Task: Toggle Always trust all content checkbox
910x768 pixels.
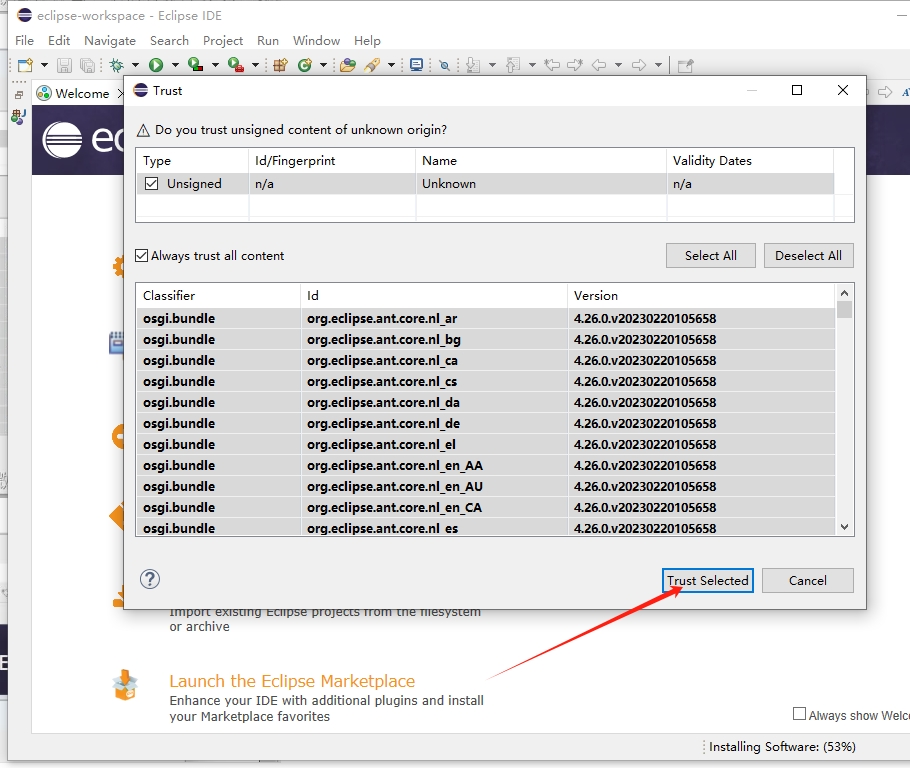Action: 142,255
